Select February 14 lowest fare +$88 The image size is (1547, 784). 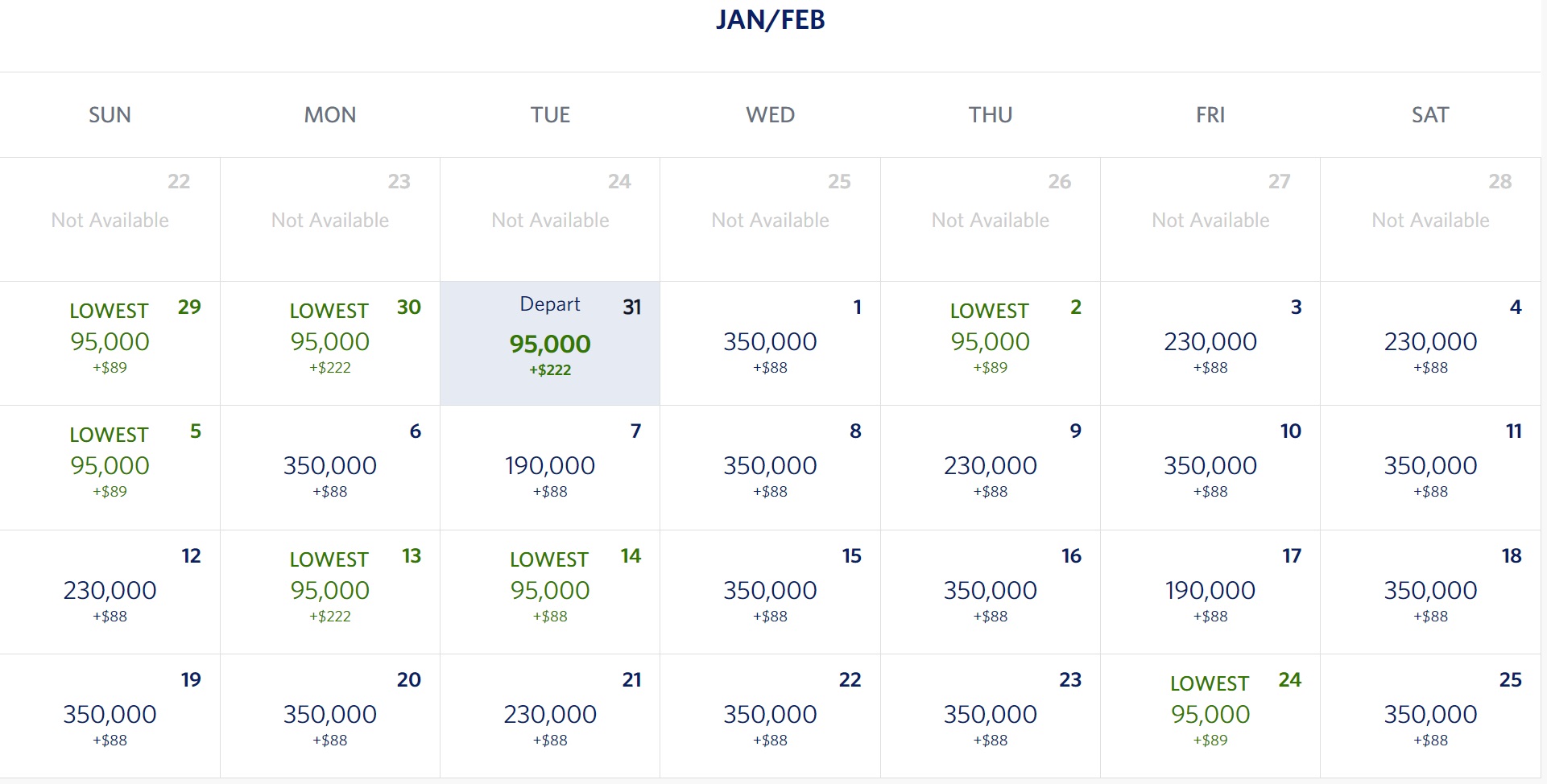tap(550, 592)
